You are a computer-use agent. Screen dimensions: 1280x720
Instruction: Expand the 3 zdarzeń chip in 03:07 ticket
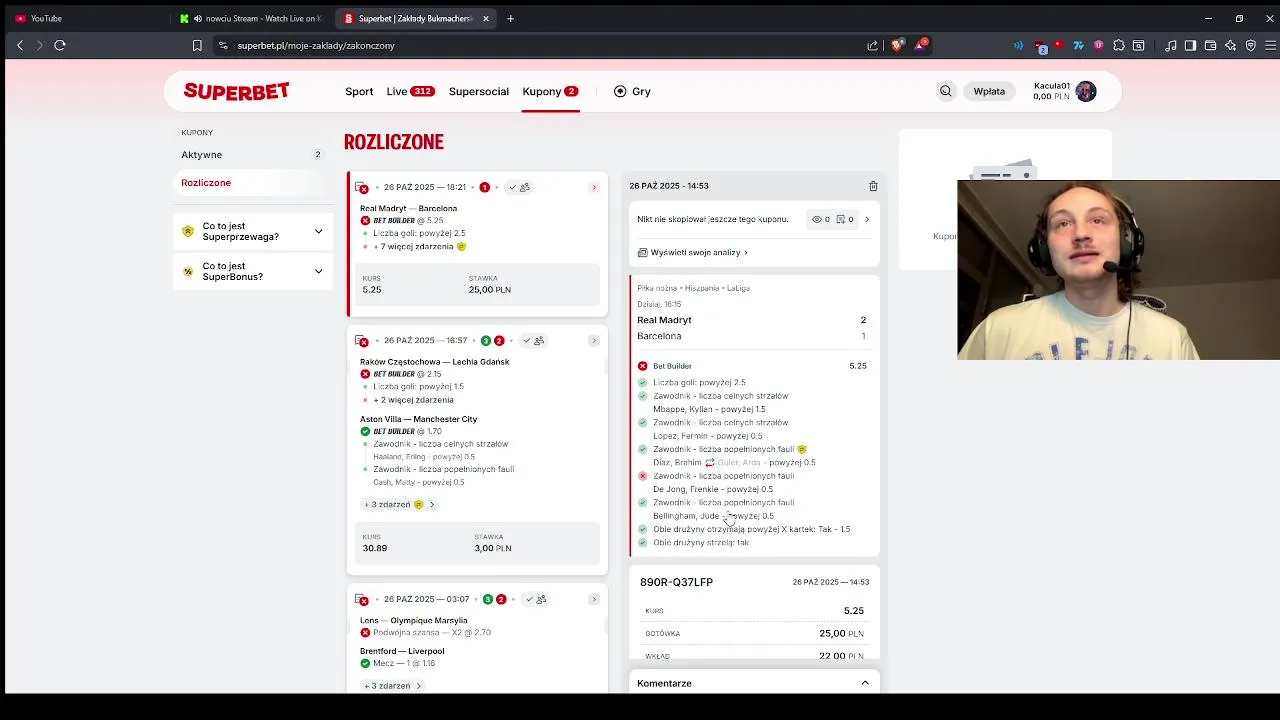click(392, 686)
